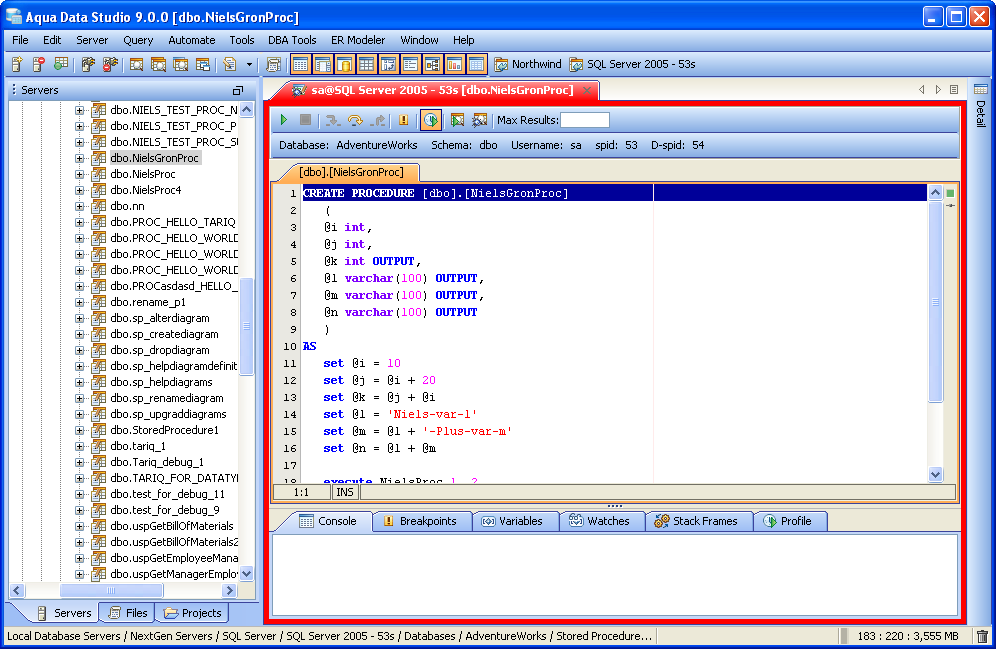Open the Files tab at the bottom of the sidebar
The width and height of the screenshot is (996, 649).
point(127,613)
